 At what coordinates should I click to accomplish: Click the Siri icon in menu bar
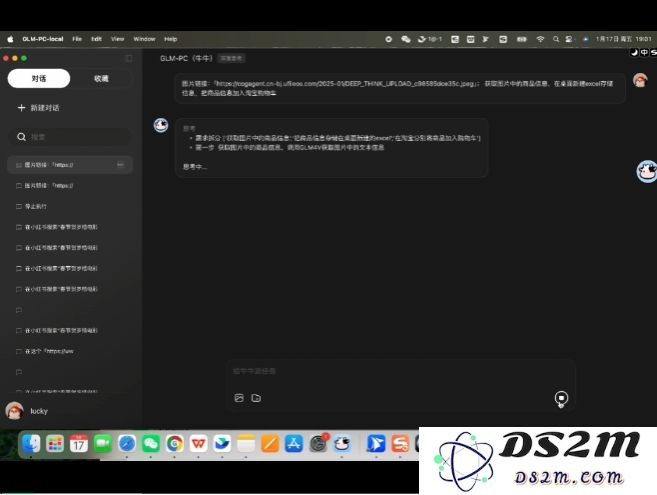585,39
